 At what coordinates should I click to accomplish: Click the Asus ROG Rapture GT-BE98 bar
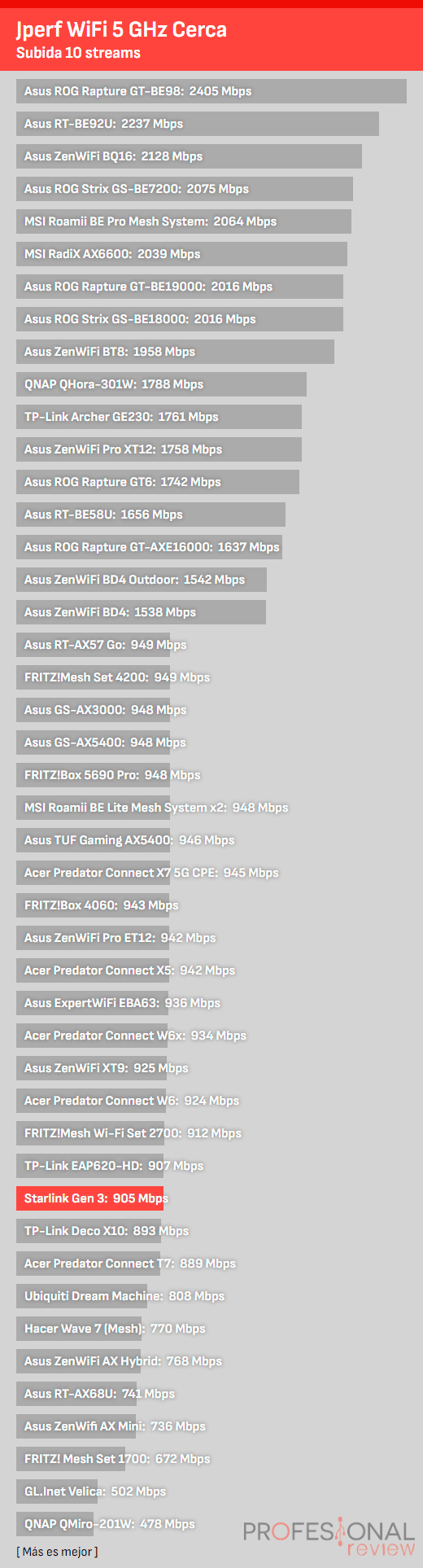click(211, 91)
